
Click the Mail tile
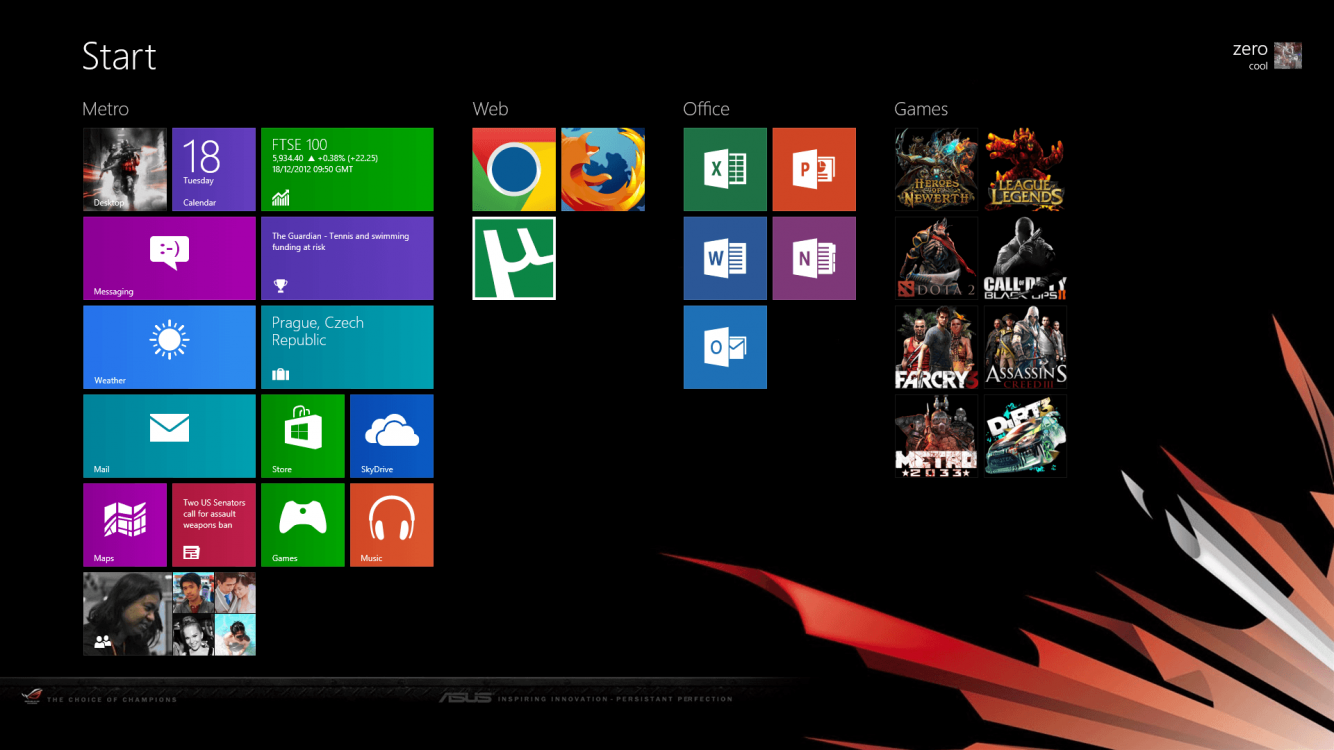point(169,436)
